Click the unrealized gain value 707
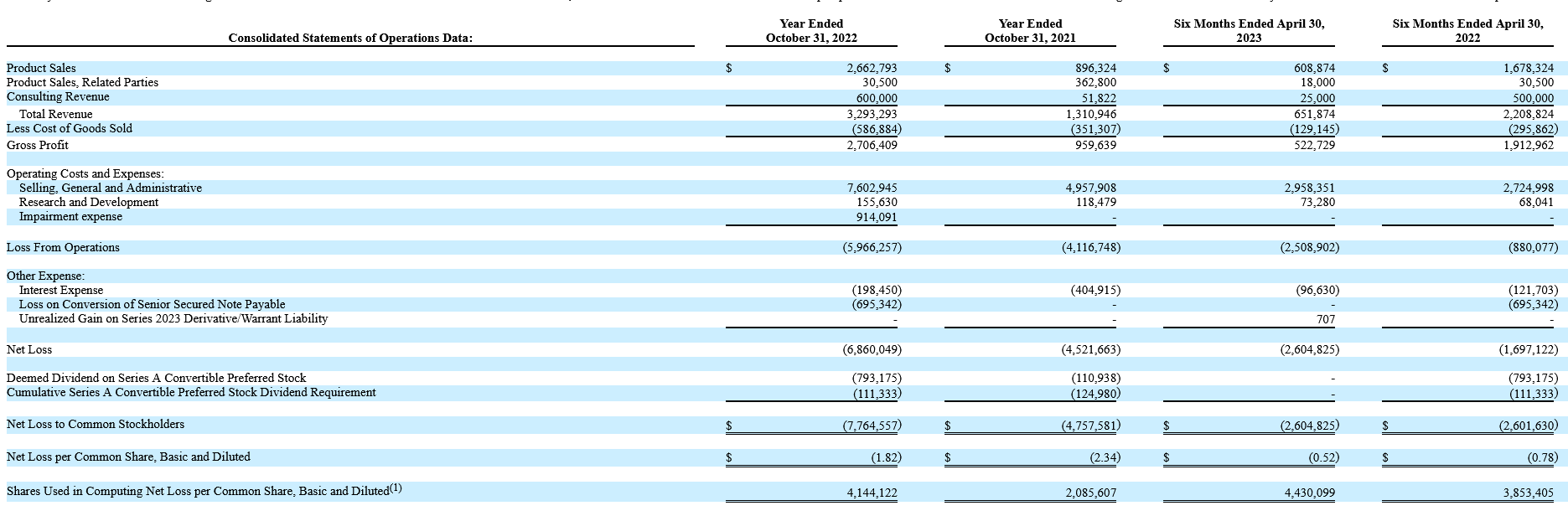1568x516 pixels. tap(1326, 319)
